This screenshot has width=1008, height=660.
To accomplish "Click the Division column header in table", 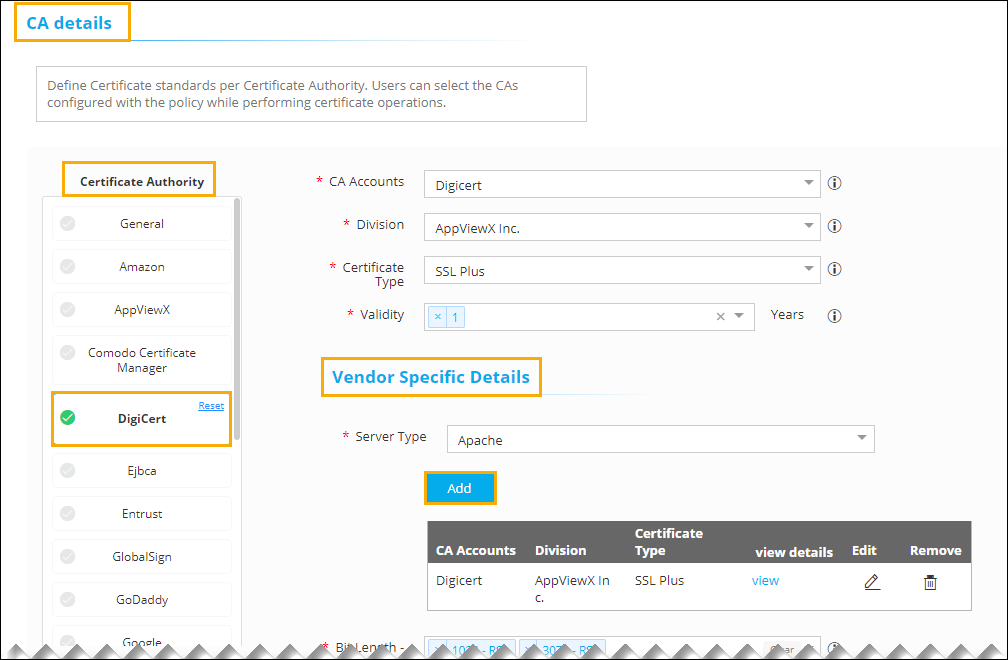I will tap(561, 551).
